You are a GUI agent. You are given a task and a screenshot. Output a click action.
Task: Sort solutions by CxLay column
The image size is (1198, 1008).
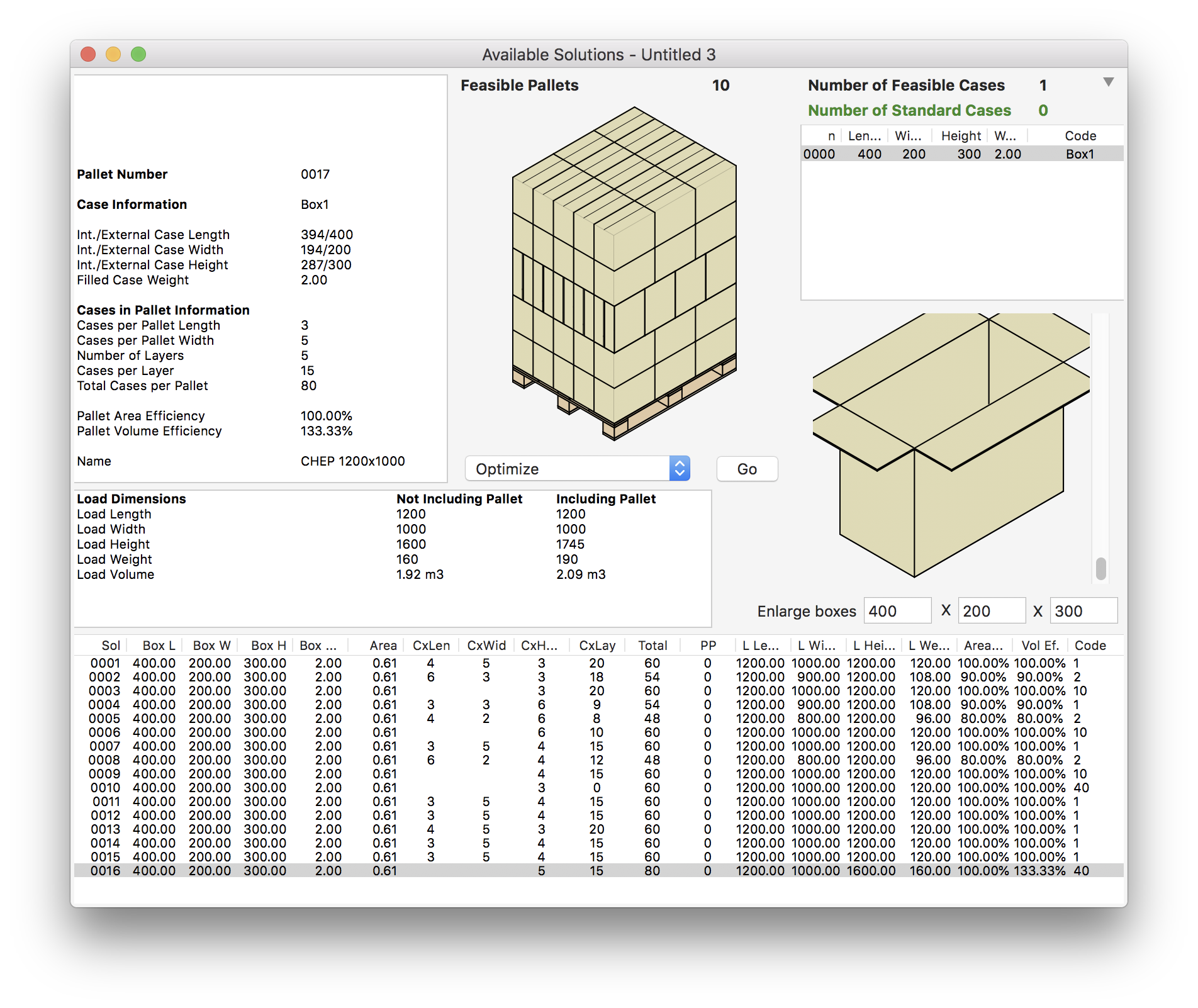pos(597,646)
